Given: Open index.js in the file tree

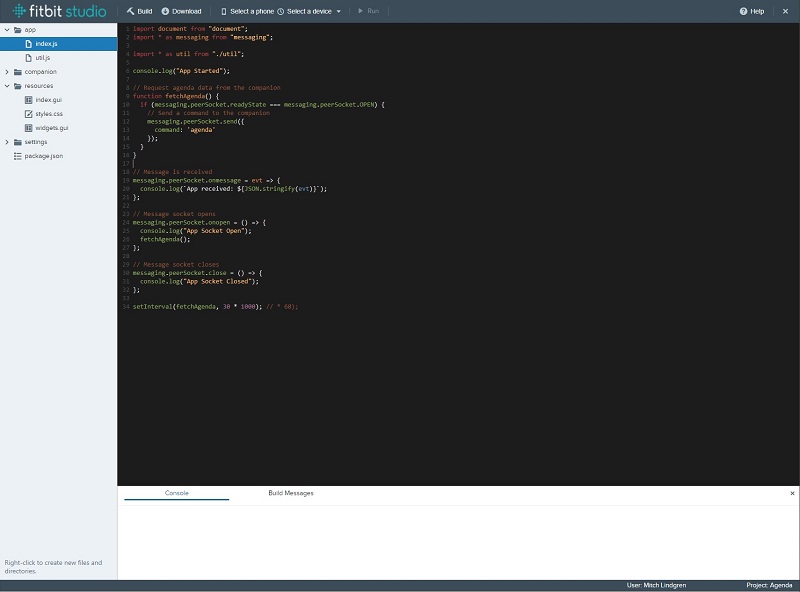Looking at the screenshot, I should 46,44.
